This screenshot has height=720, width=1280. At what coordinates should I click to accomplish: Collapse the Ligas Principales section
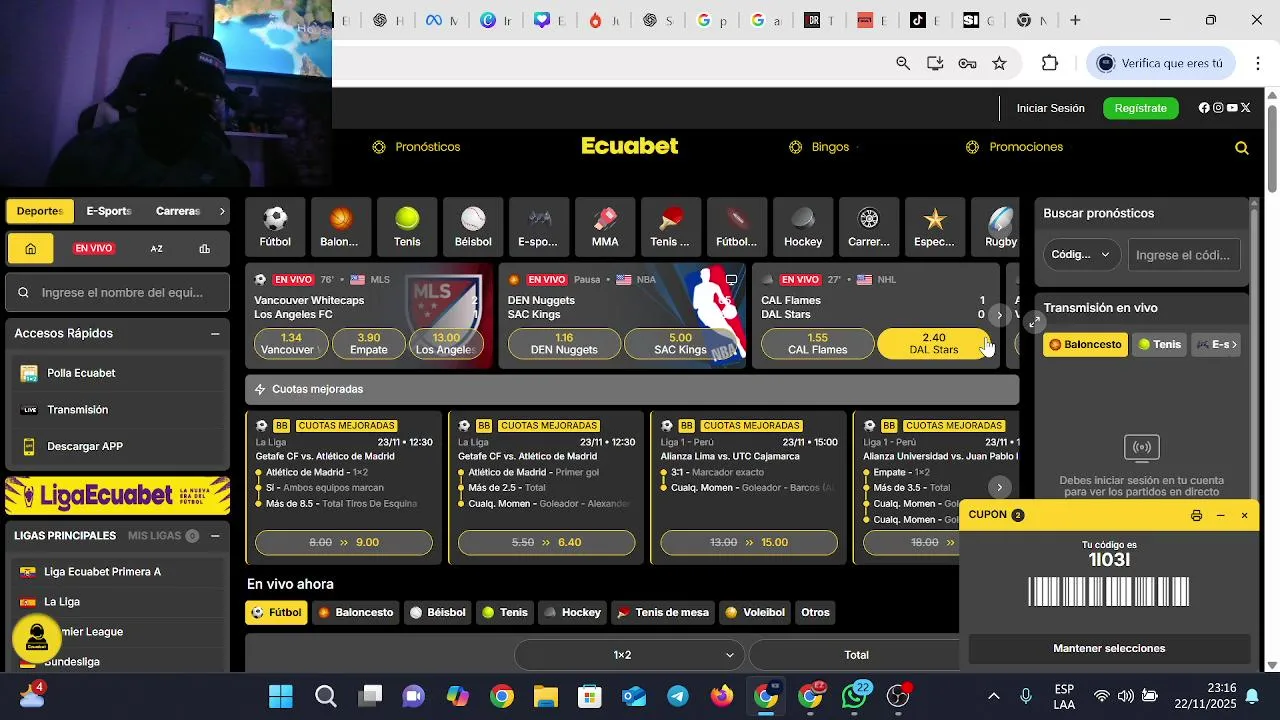215,536
